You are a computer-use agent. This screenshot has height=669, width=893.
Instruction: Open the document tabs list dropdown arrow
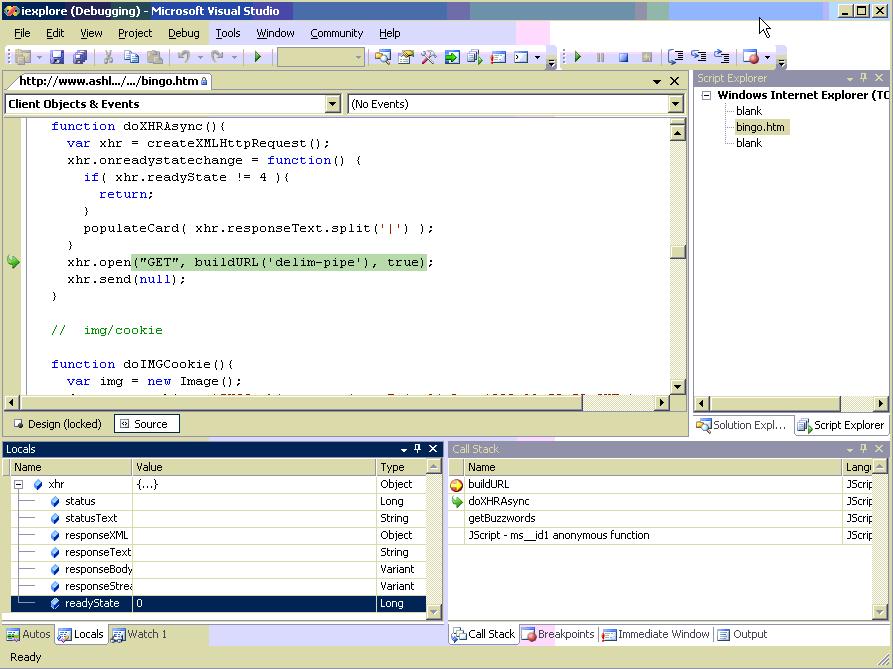[x=657, y=81]
